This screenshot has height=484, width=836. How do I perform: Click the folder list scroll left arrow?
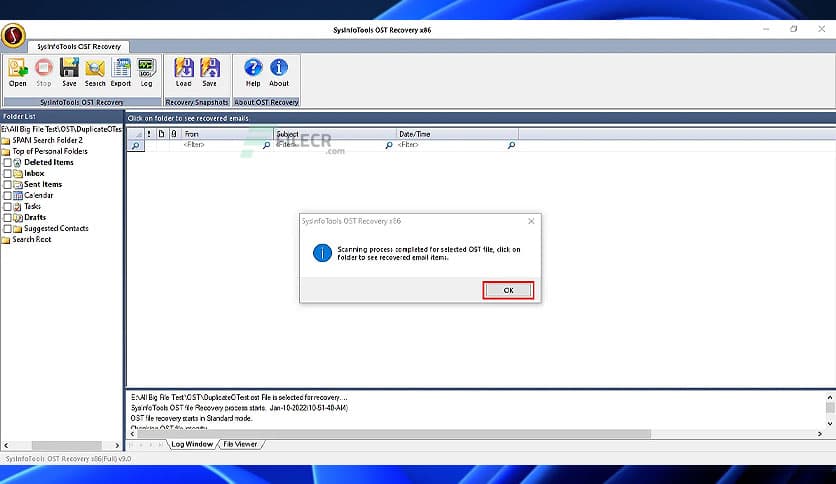click(6, 445)
